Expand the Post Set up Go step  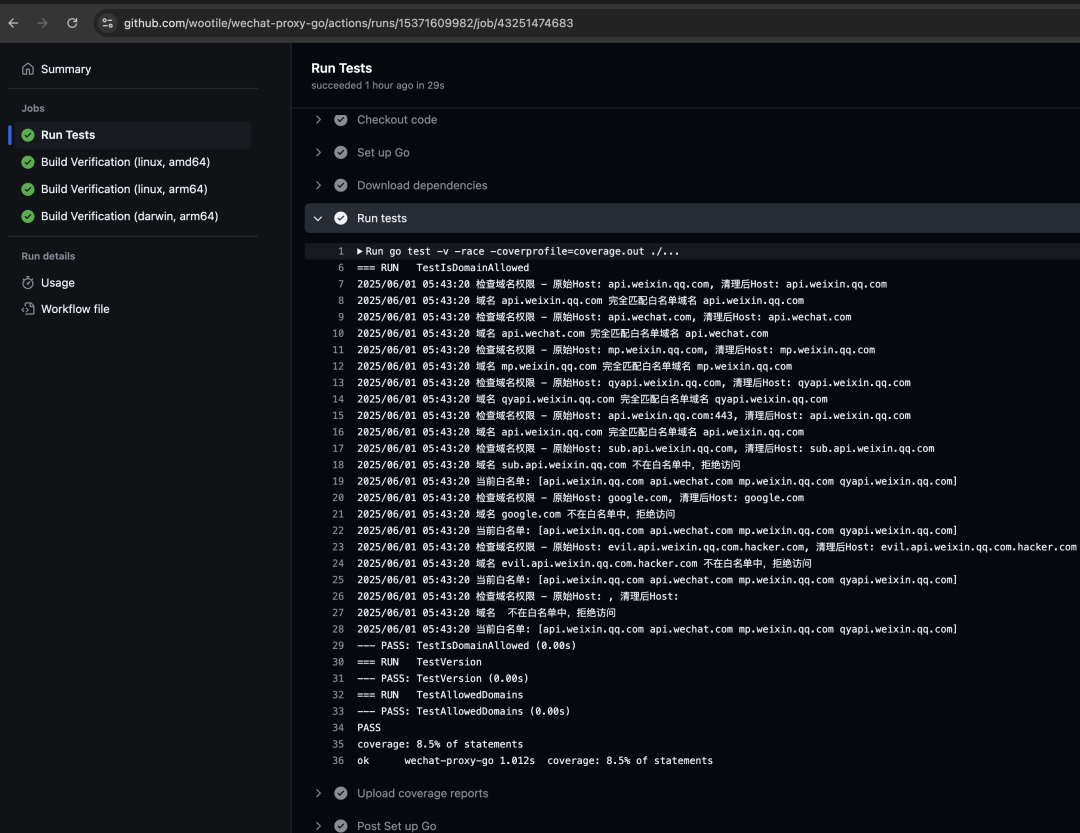click(318, 825)
